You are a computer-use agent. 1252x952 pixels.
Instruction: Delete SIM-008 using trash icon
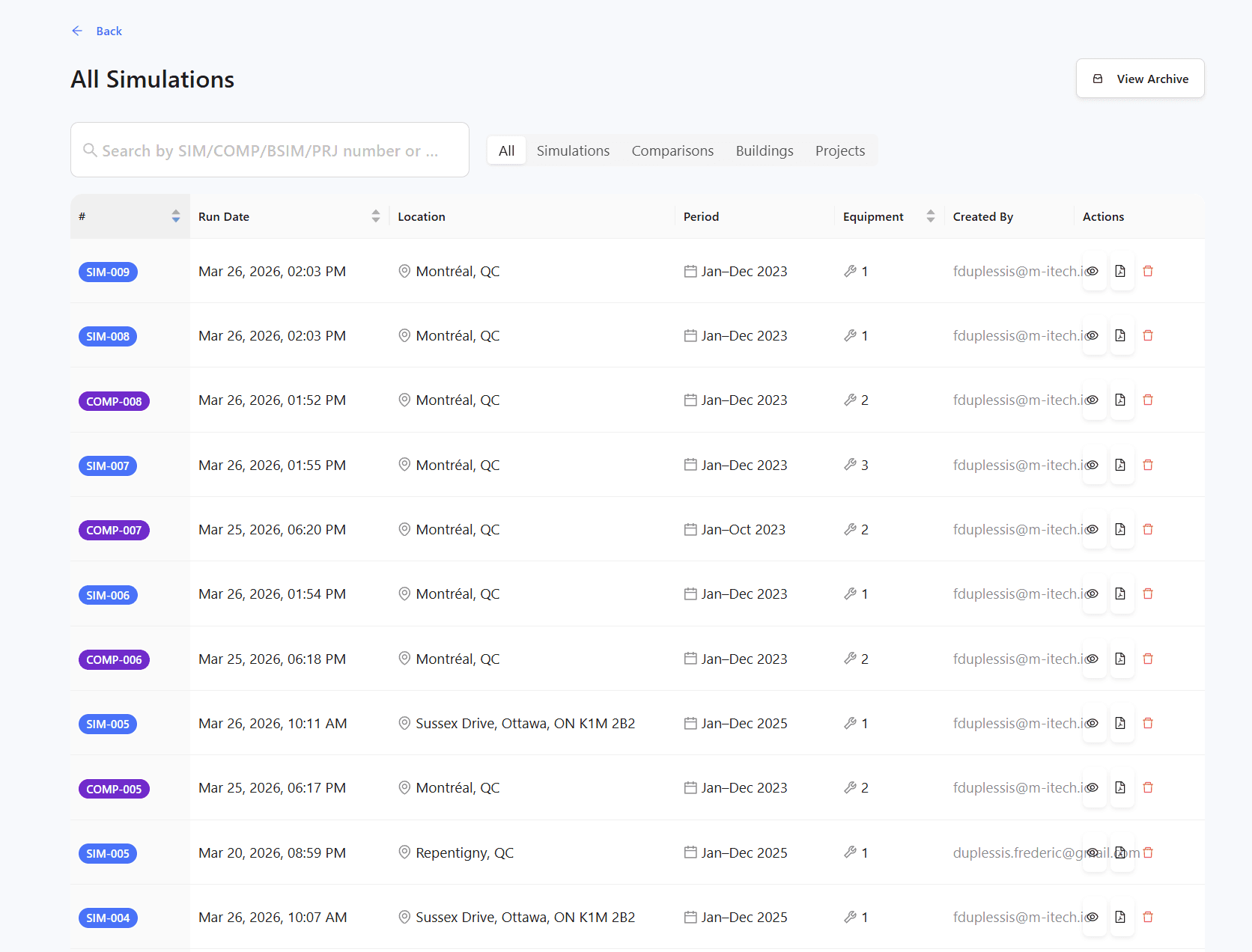[x=1148, y=335]
